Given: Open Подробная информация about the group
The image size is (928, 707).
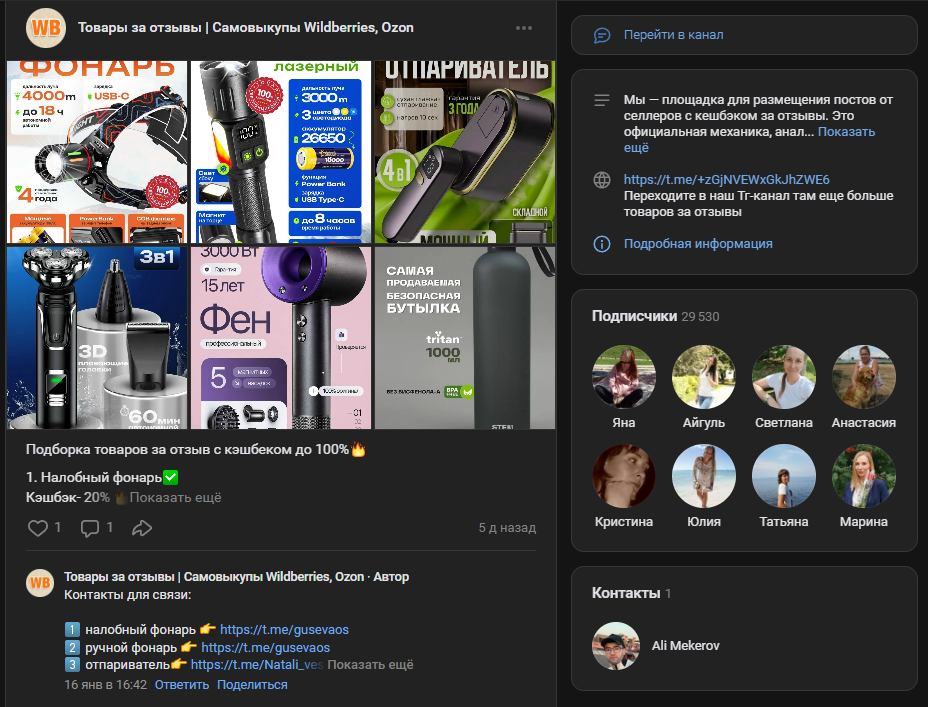Looking at the screenshot, I should (698, 243).
